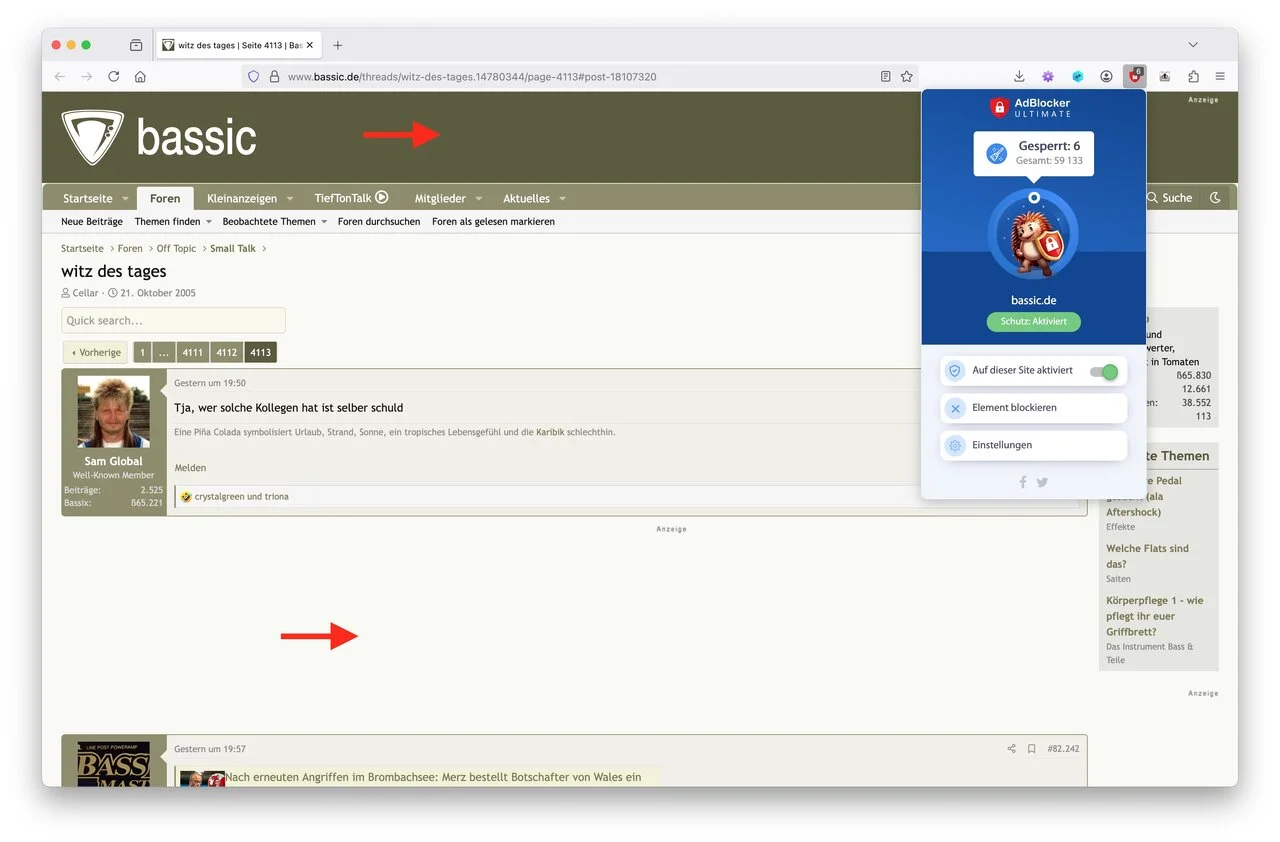Viewport: 1280px width, 842px height.
Task: Click the AdBlocker Ultimate extension toolbar icon
Action: click(1134, 76)
